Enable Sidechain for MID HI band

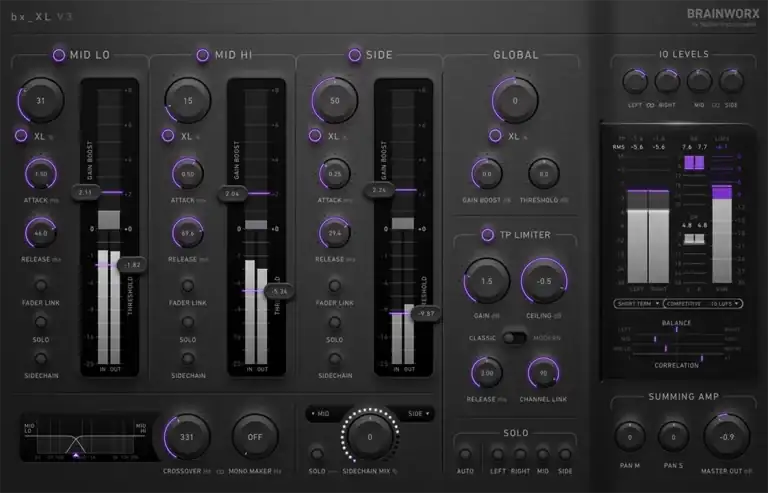(188, 358)
